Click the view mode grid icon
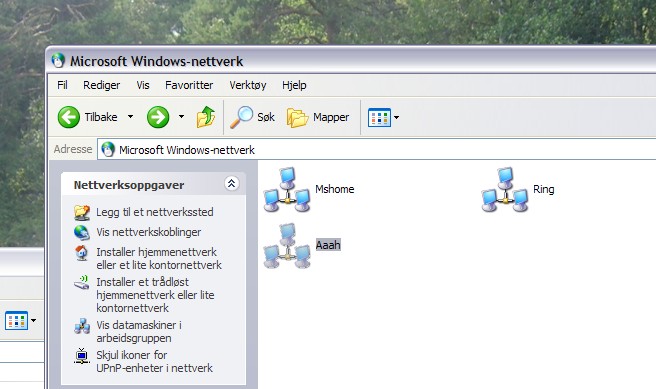The width and height of the screenshot is (656, 389). point(379,118)
